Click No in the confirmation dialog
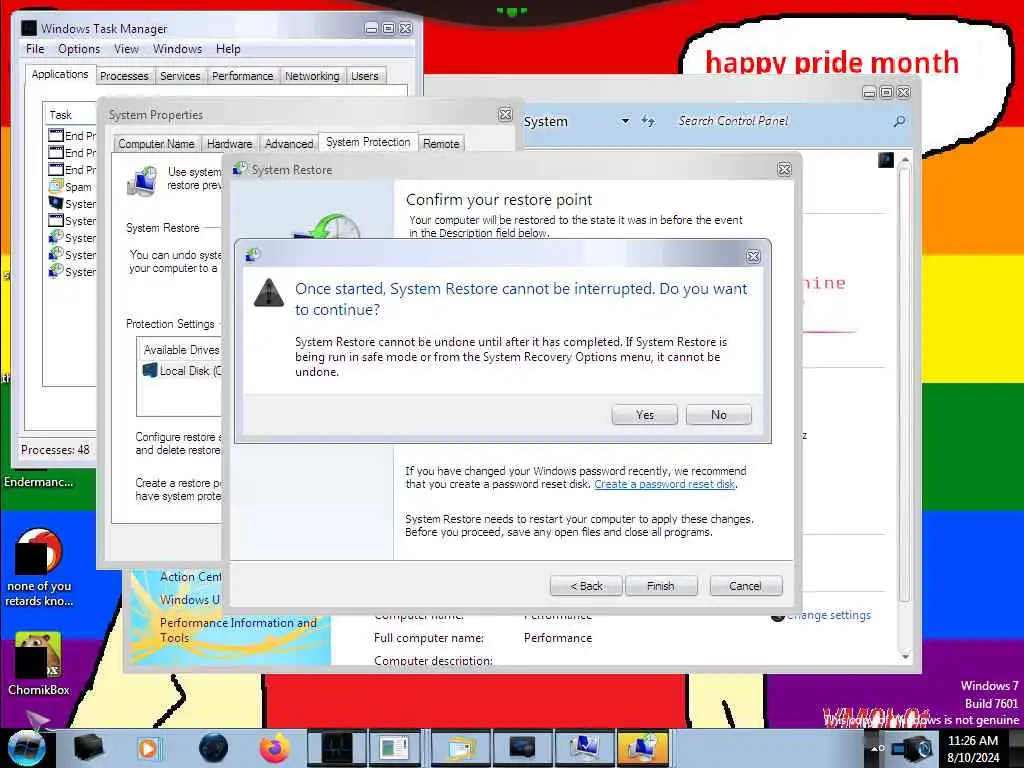 718,415
